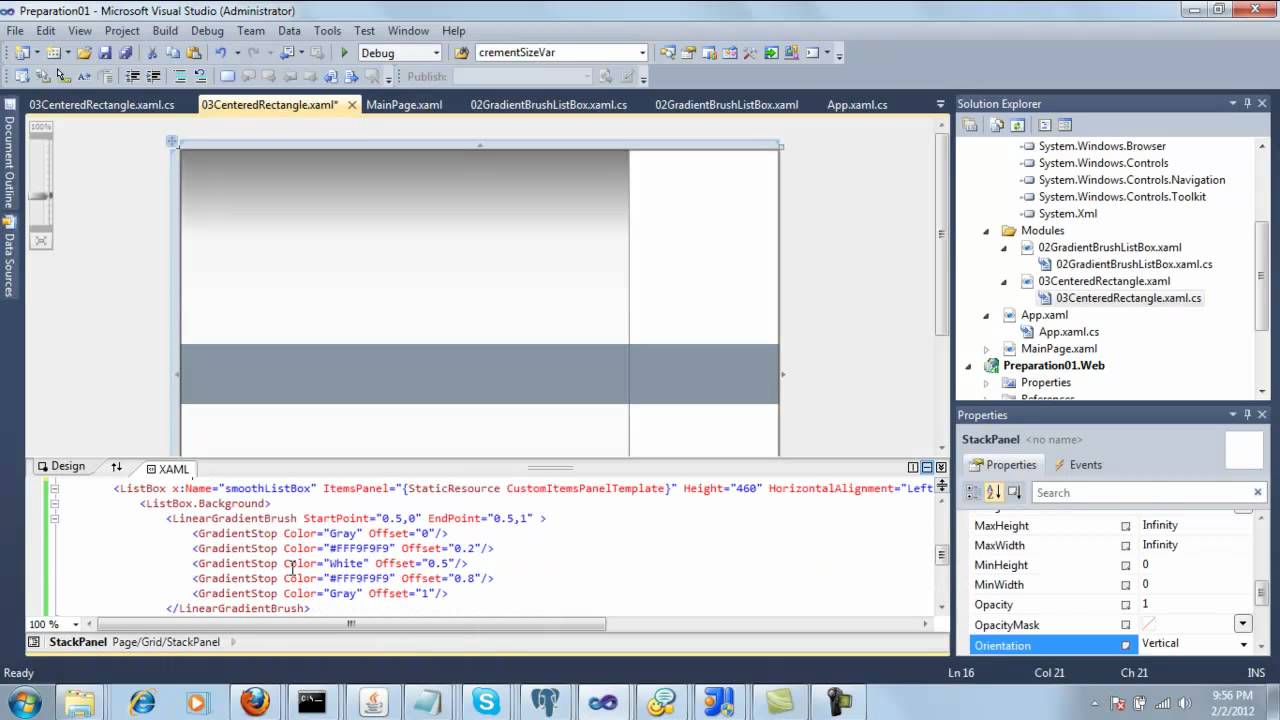This screenshot has height=720, width=1280.
Task: Click the Increase Indent icon
Action: (x=153, y=76)
